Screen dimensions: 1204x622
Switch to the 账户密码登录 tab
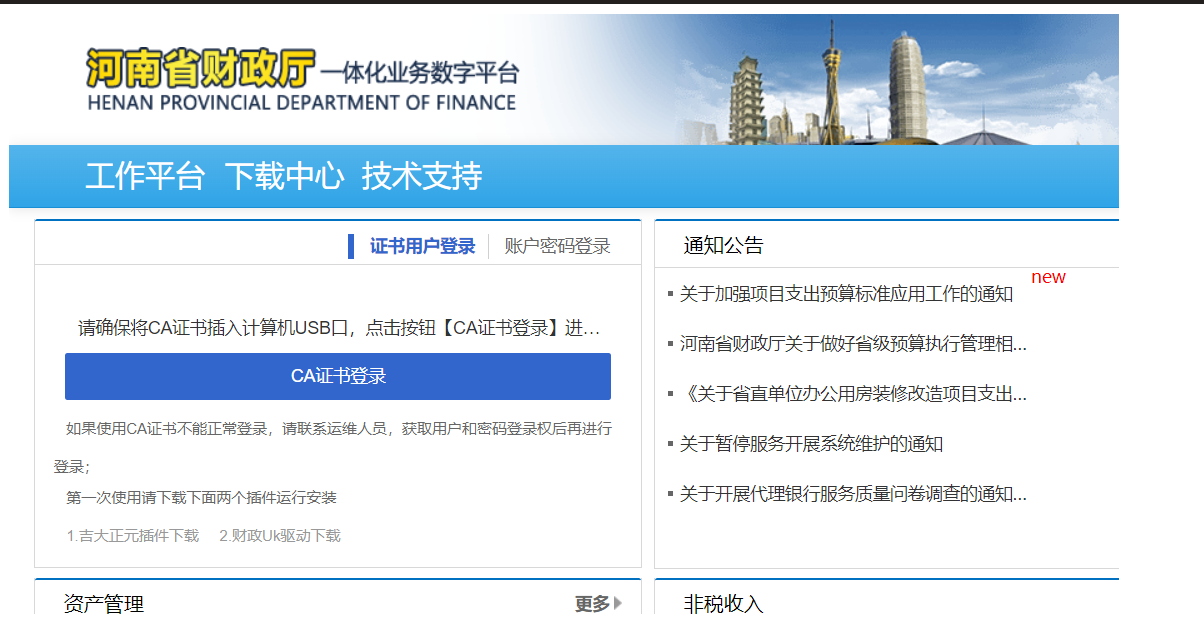pyautogui.click(x=557, y=246)
